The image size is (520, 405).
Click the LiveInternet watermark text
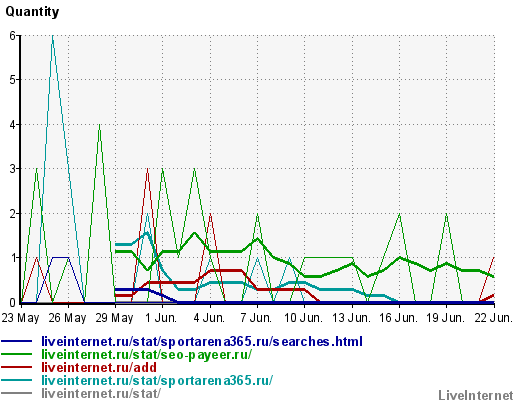(476, 396)
